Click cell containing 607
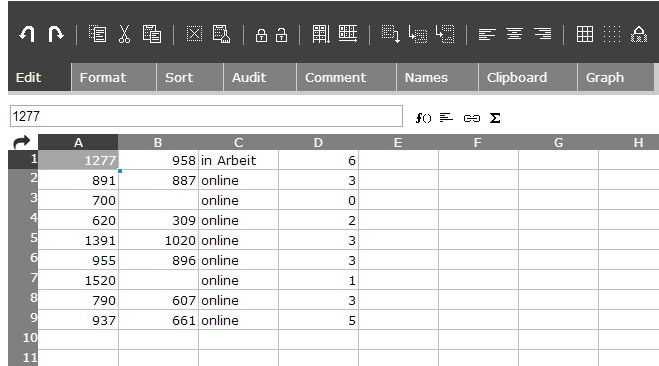The height and width of the screenshot is (366, 659). click(158, 300)
